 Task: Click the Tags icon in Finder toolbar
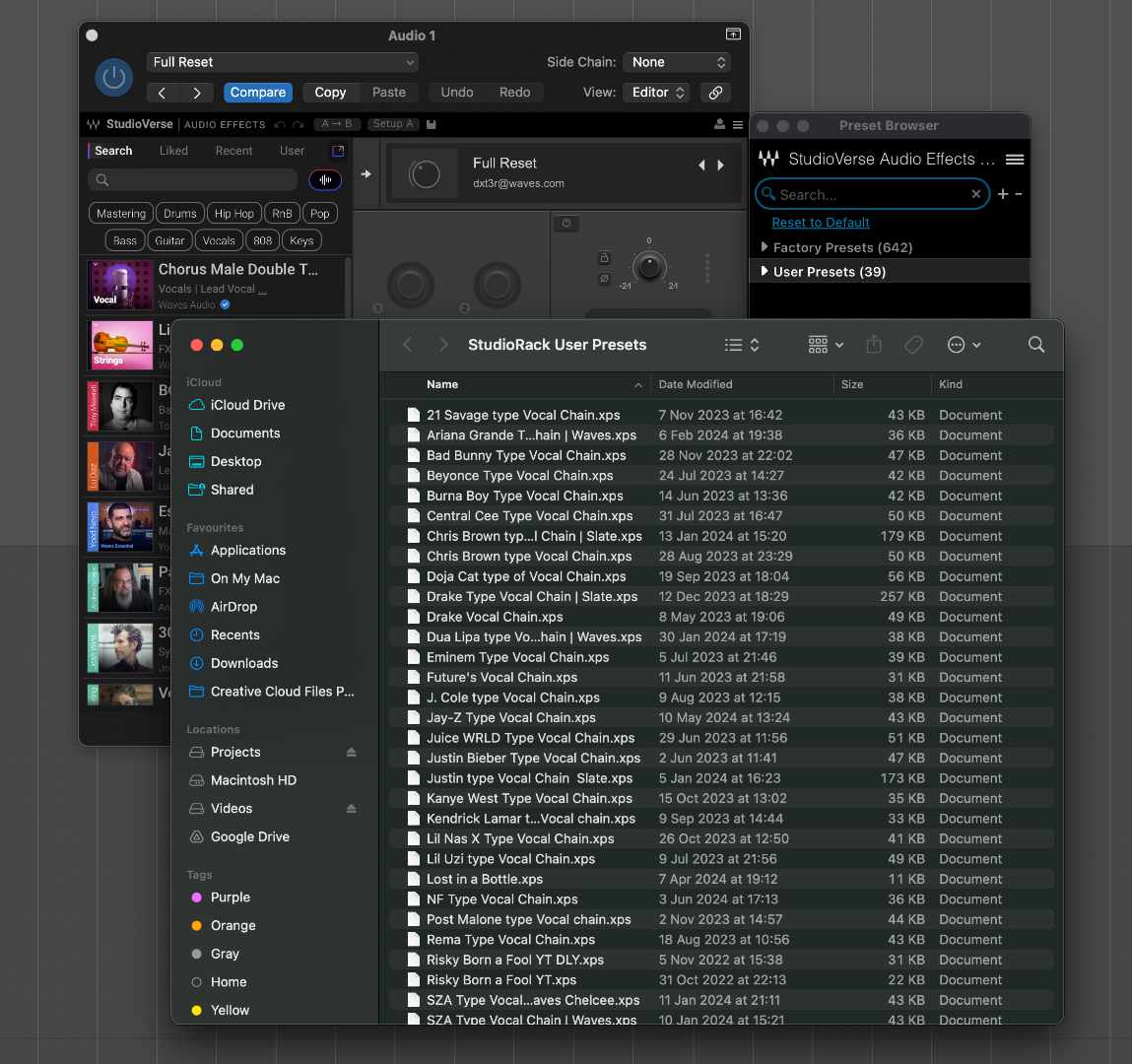coord(913,345)
